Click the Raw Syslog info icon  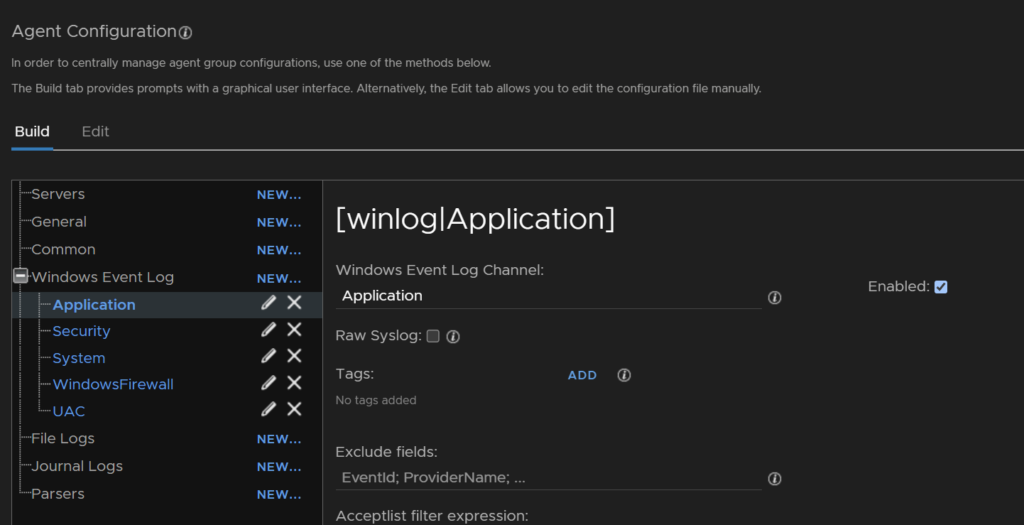click(x=453, y=336)
